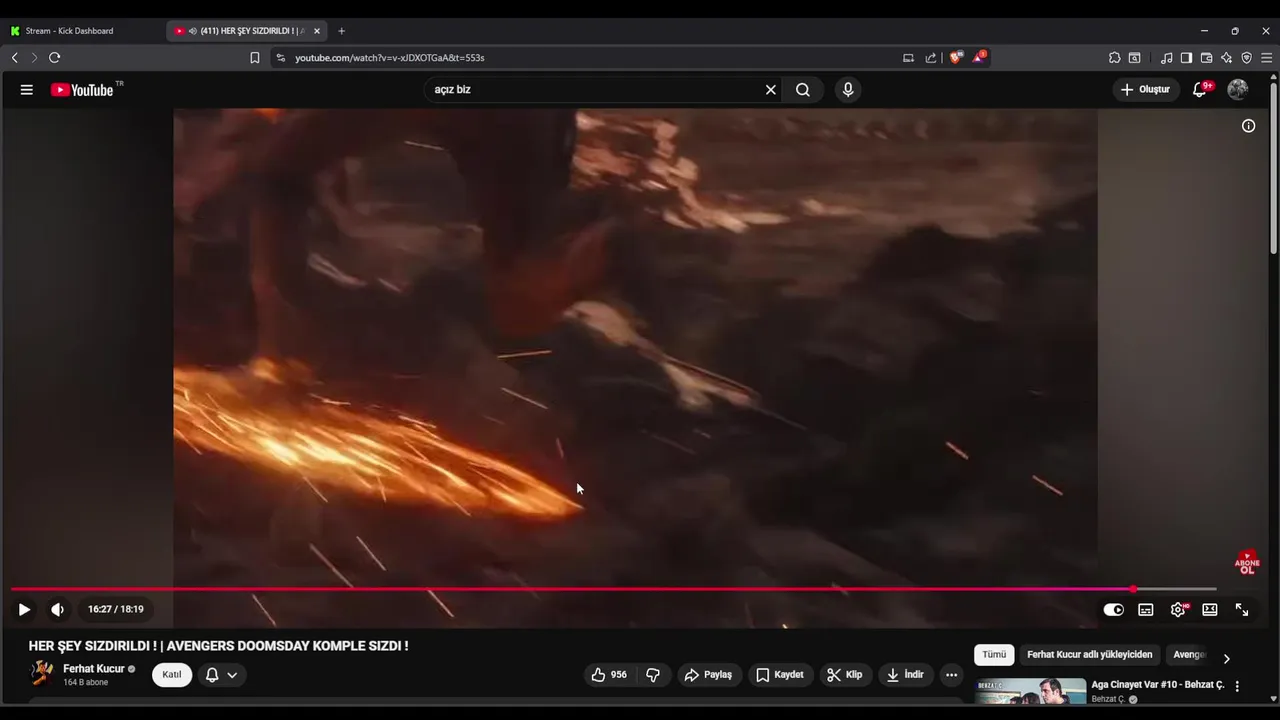Enter fullscreen mode

[x=1242, y=609]
